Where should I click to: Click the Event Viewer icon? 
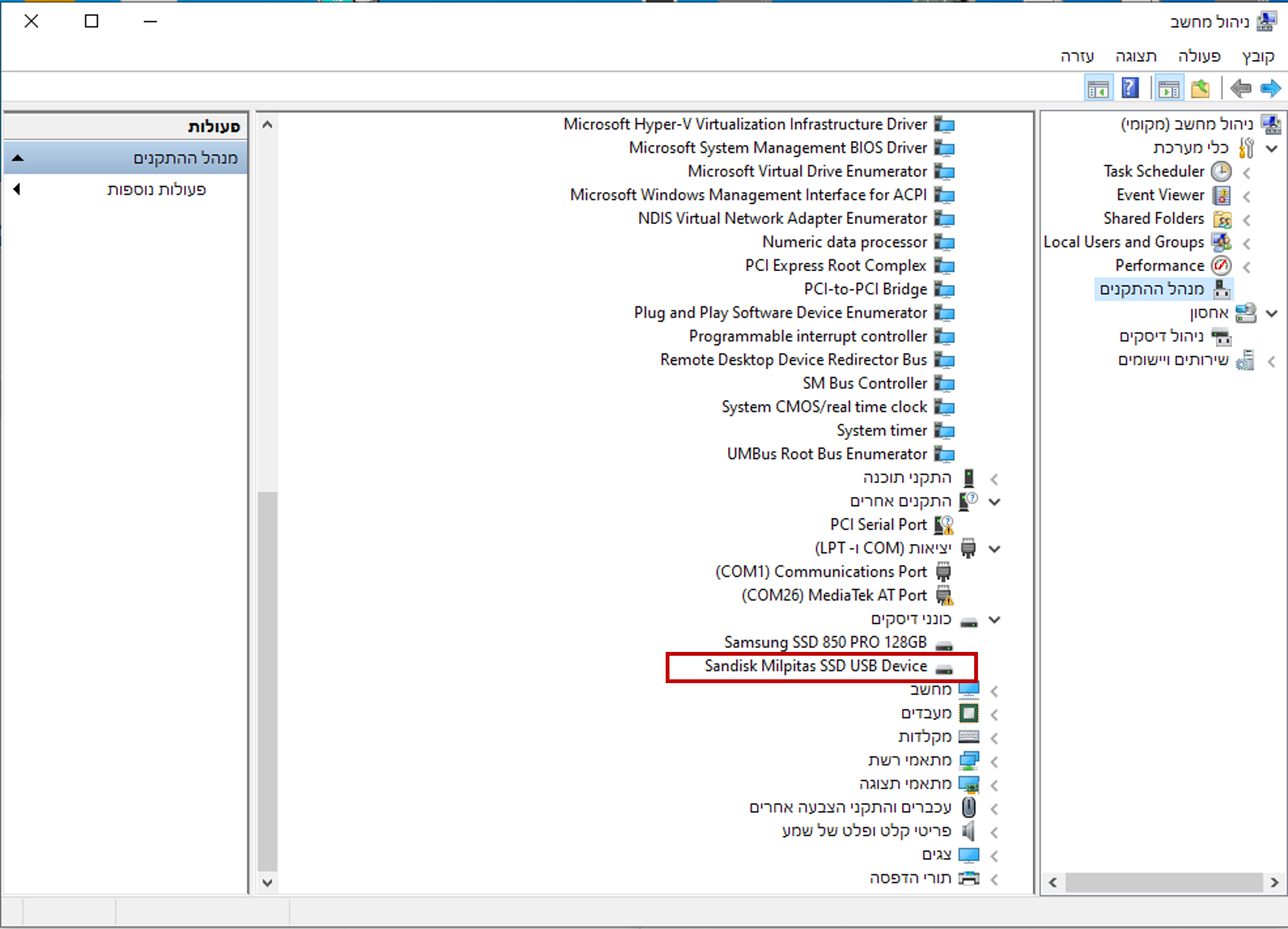(1221, 196)
